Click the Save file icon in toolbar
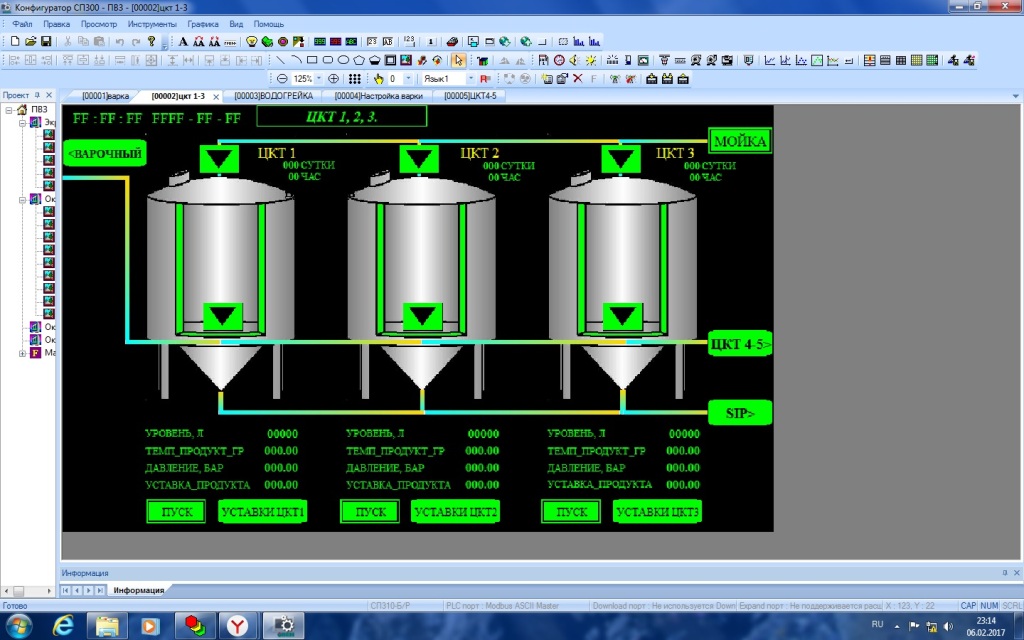 pos(46,42)
